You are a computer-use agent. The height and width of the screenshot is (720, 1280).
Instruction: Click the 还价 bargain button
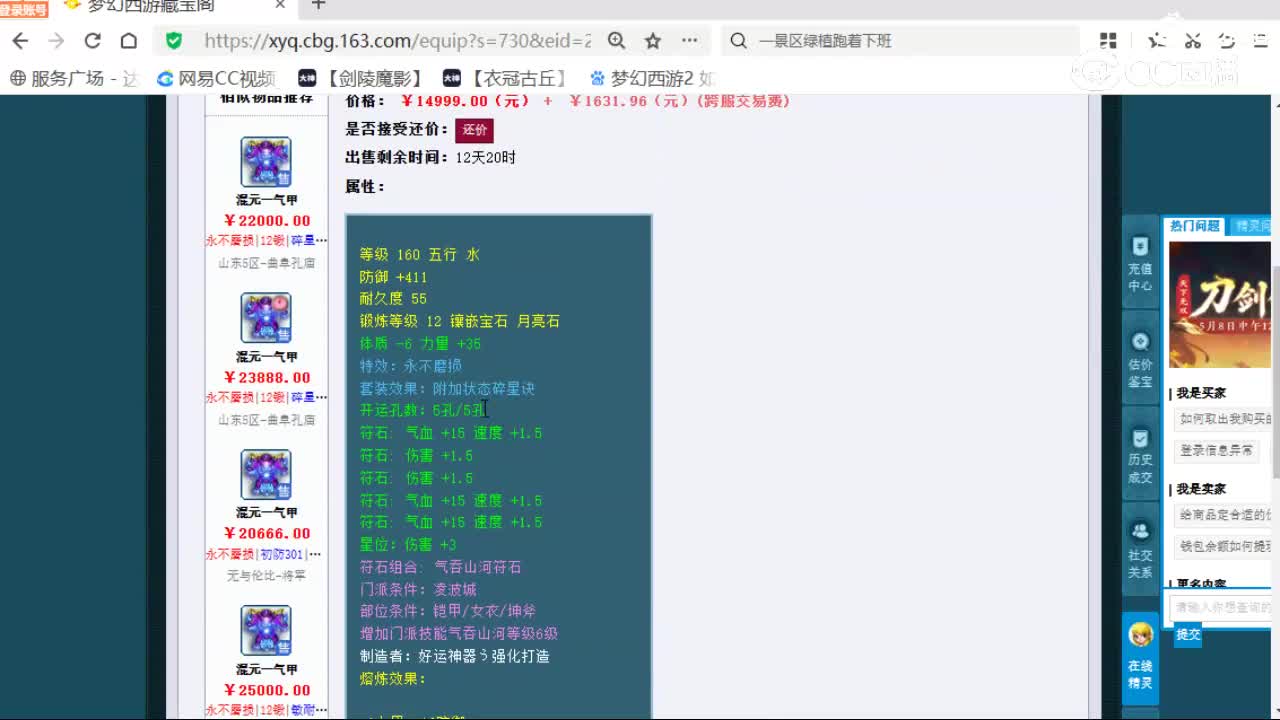pyautogui.click(x=474, y=130)
